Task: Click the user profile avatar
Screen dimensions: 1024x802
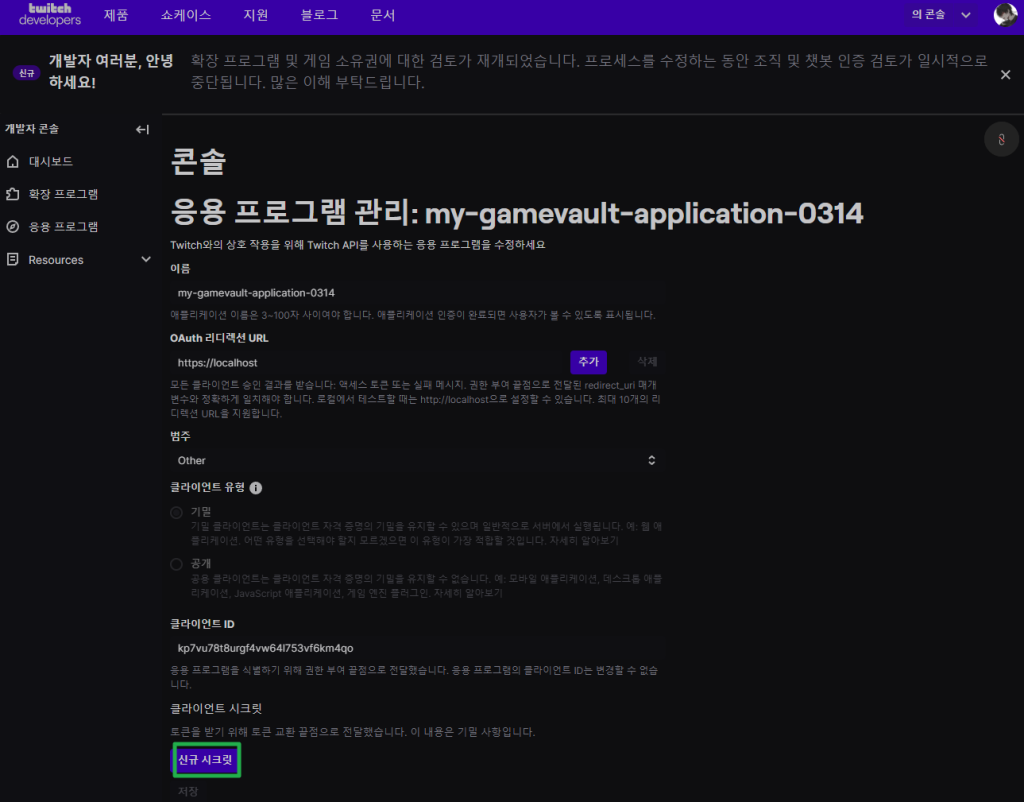Action: pyautogui.click(x=1004, y=15)
